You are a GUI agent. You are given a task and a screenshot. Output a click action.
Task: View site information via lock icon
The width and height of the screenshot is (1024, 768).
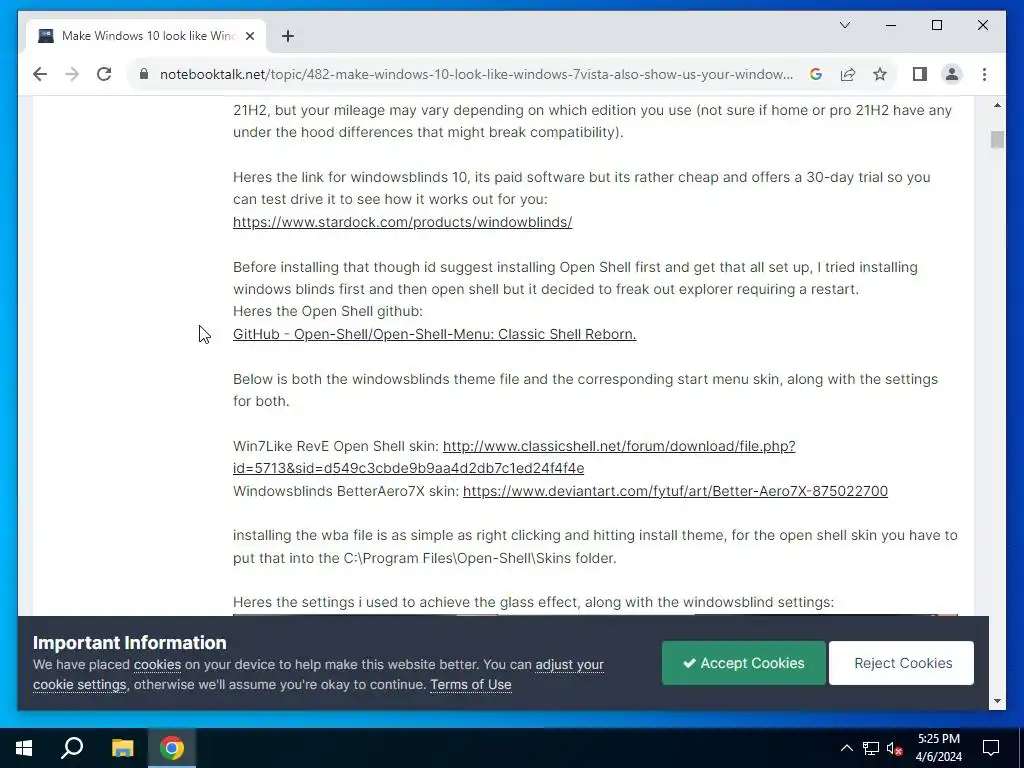tap(144, 74)
